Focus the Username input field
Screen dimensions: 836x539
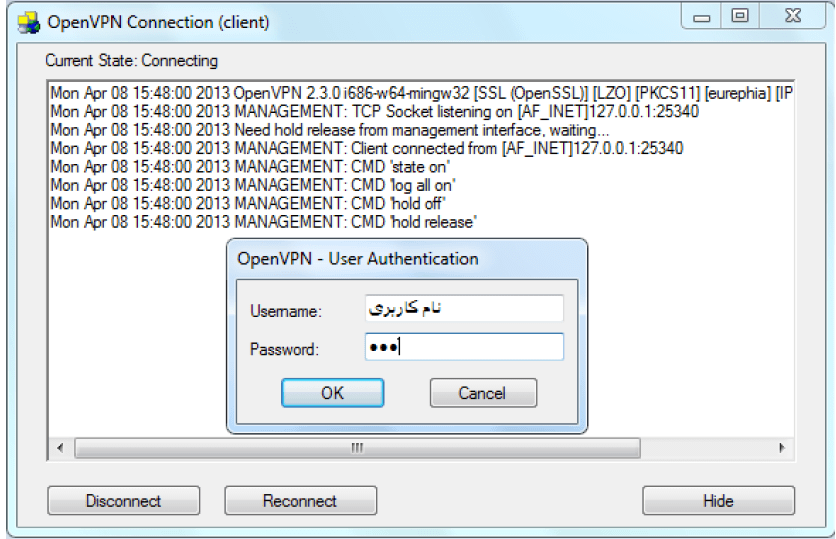464,308
